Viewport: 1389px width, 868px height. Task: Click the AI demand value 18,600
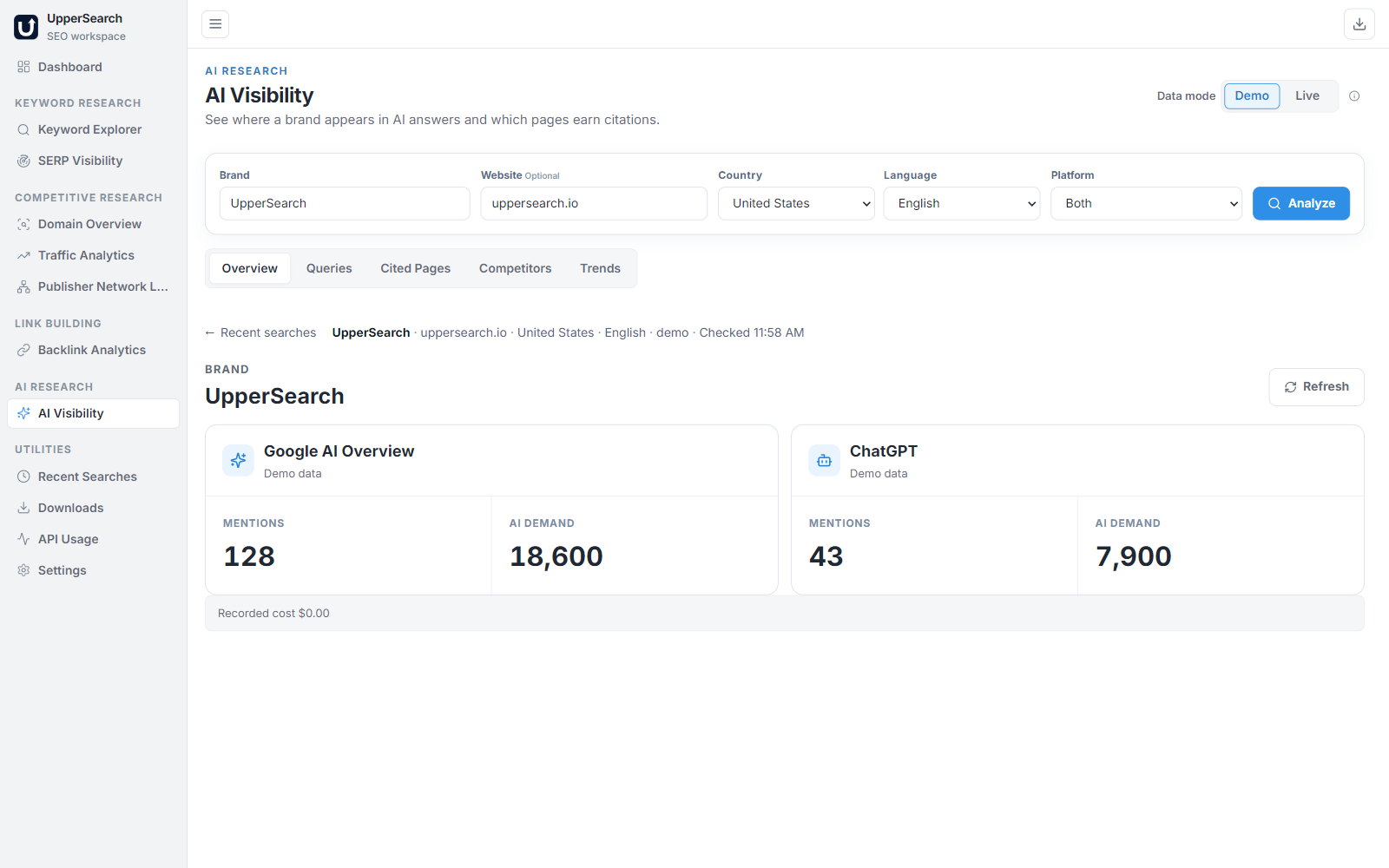pos(556,556)
